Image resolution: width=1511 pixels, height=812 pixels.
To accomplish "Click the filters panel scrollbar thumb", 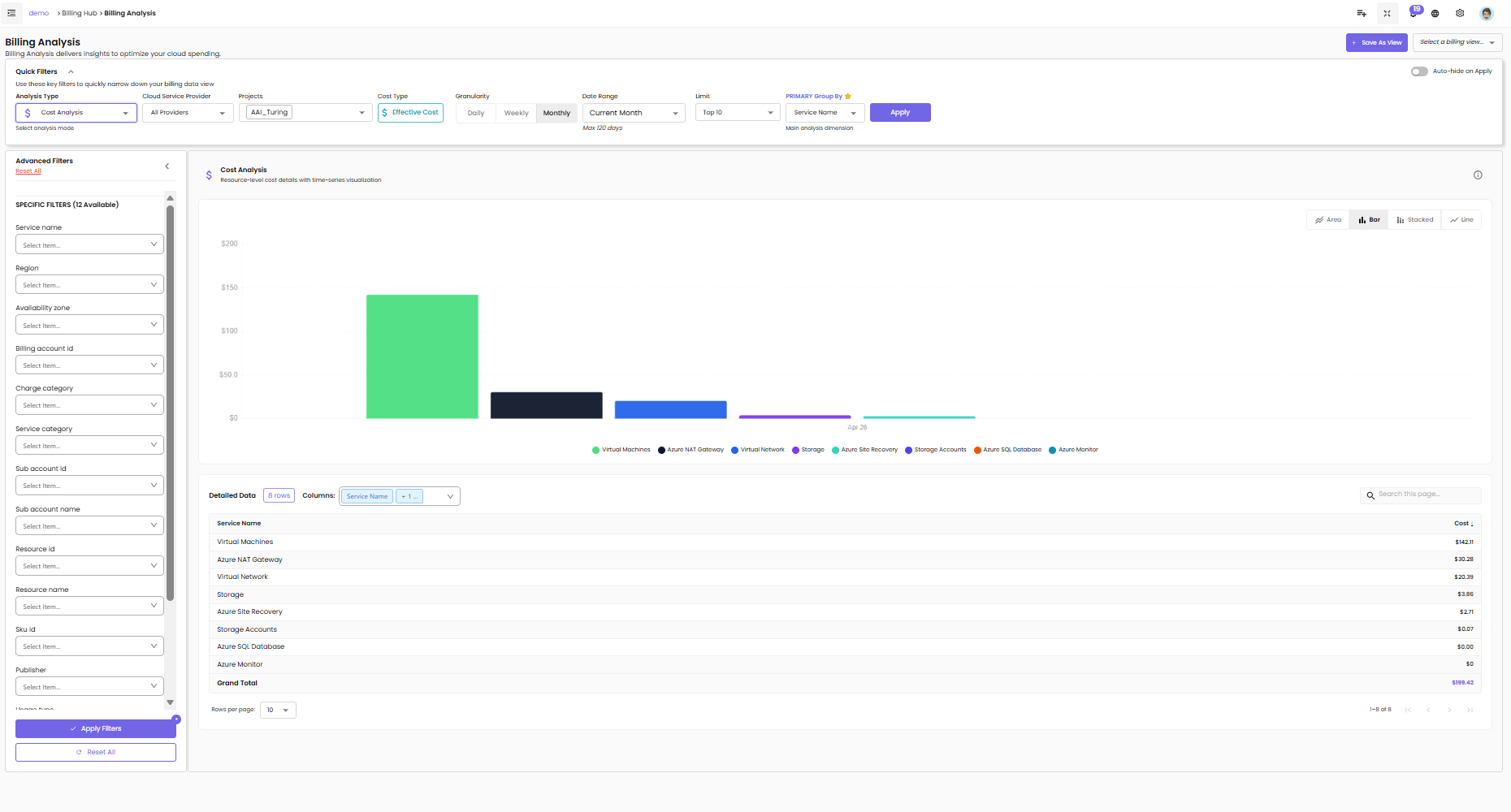I will point(170,404).
